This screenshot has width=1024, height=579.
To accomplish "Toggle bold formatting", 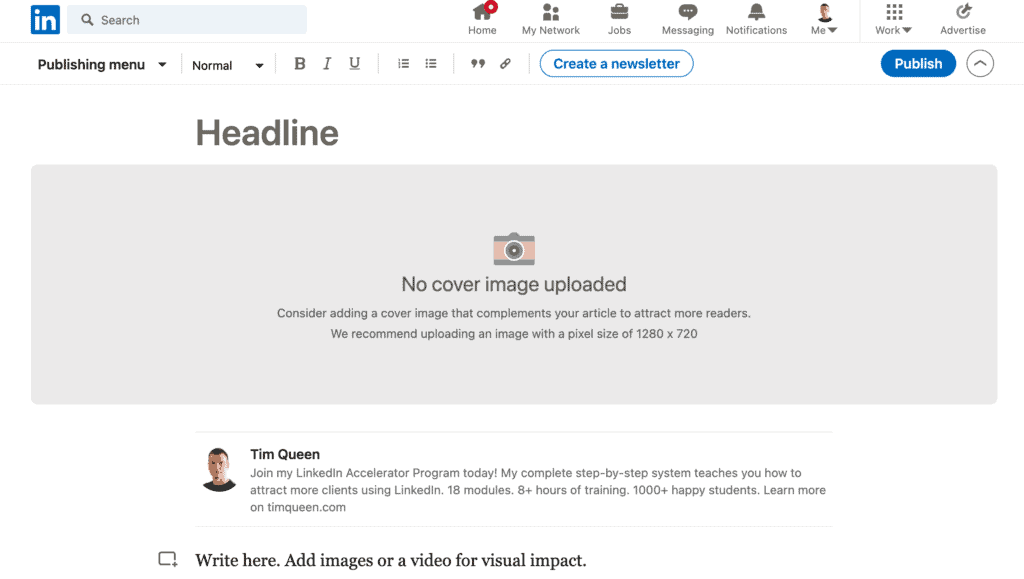I will [299, 64].
